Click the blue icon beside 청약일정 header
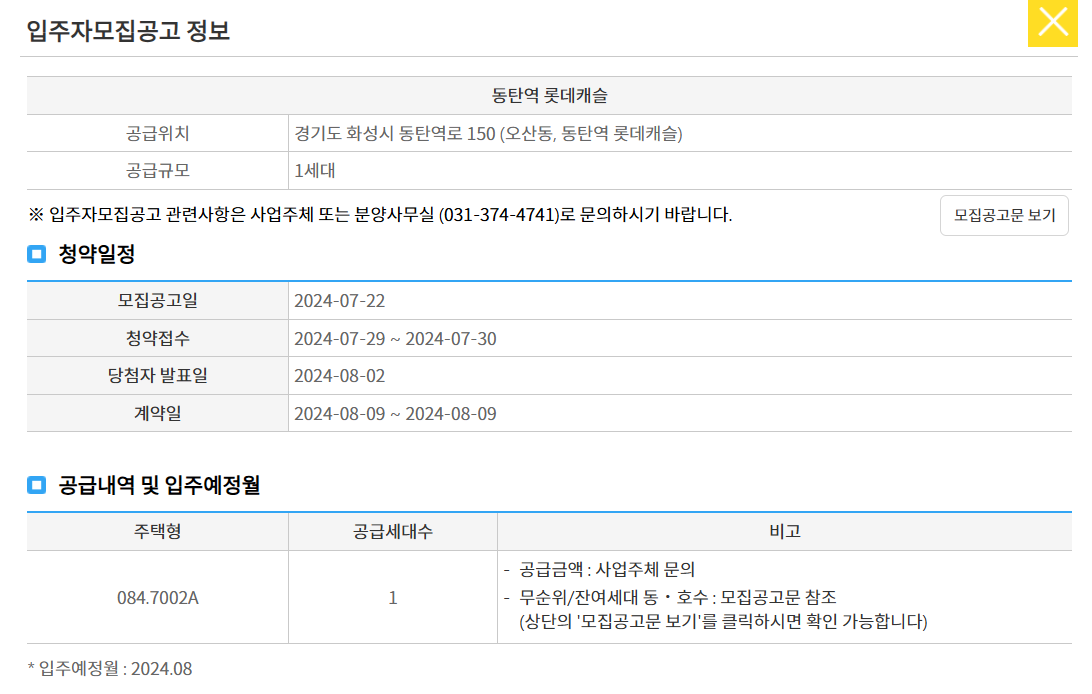The image size is (1092, 694). tap(34, 254)
